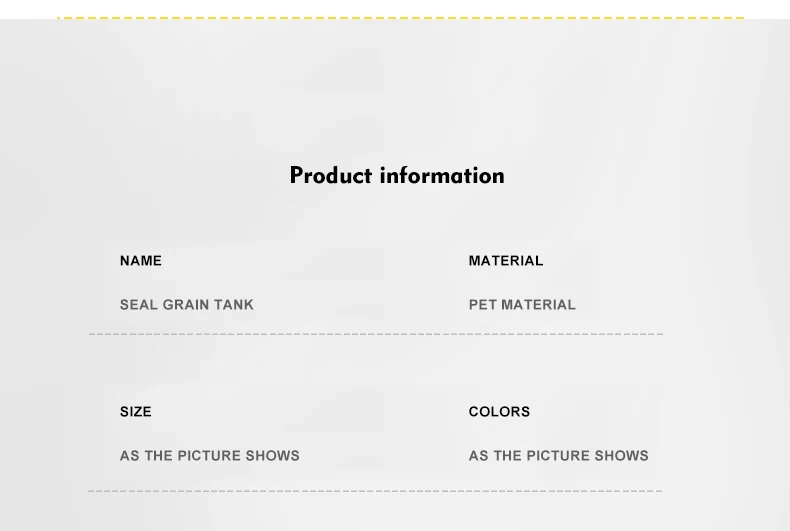The height and width of the screenshot is (531, 790).
Task: Click the word information in the heading
Action: pos(442,175)
